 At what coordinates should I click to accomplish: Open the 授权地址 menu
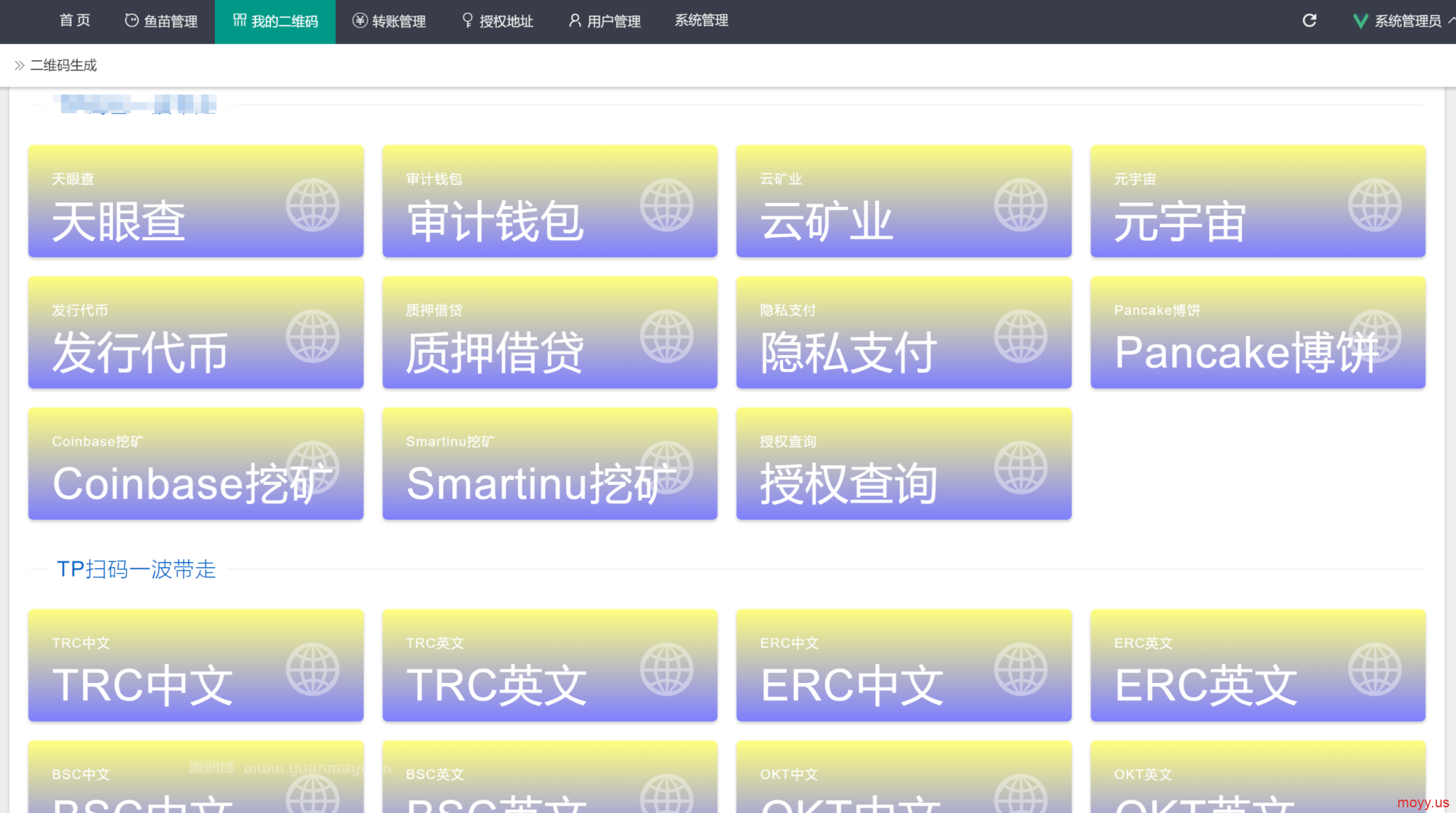(x=497, y=21)
